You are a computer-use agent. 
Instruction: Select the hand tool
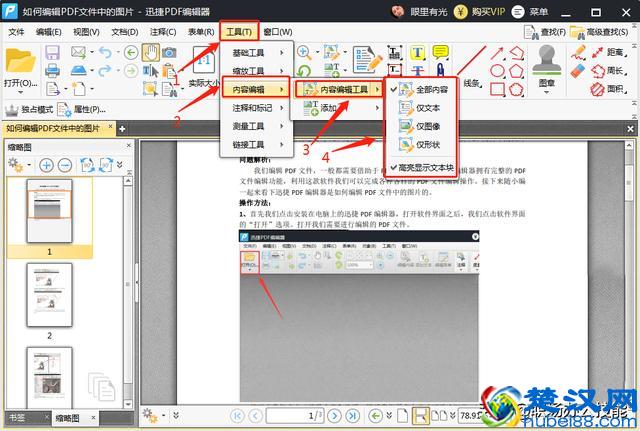point(150,52)
